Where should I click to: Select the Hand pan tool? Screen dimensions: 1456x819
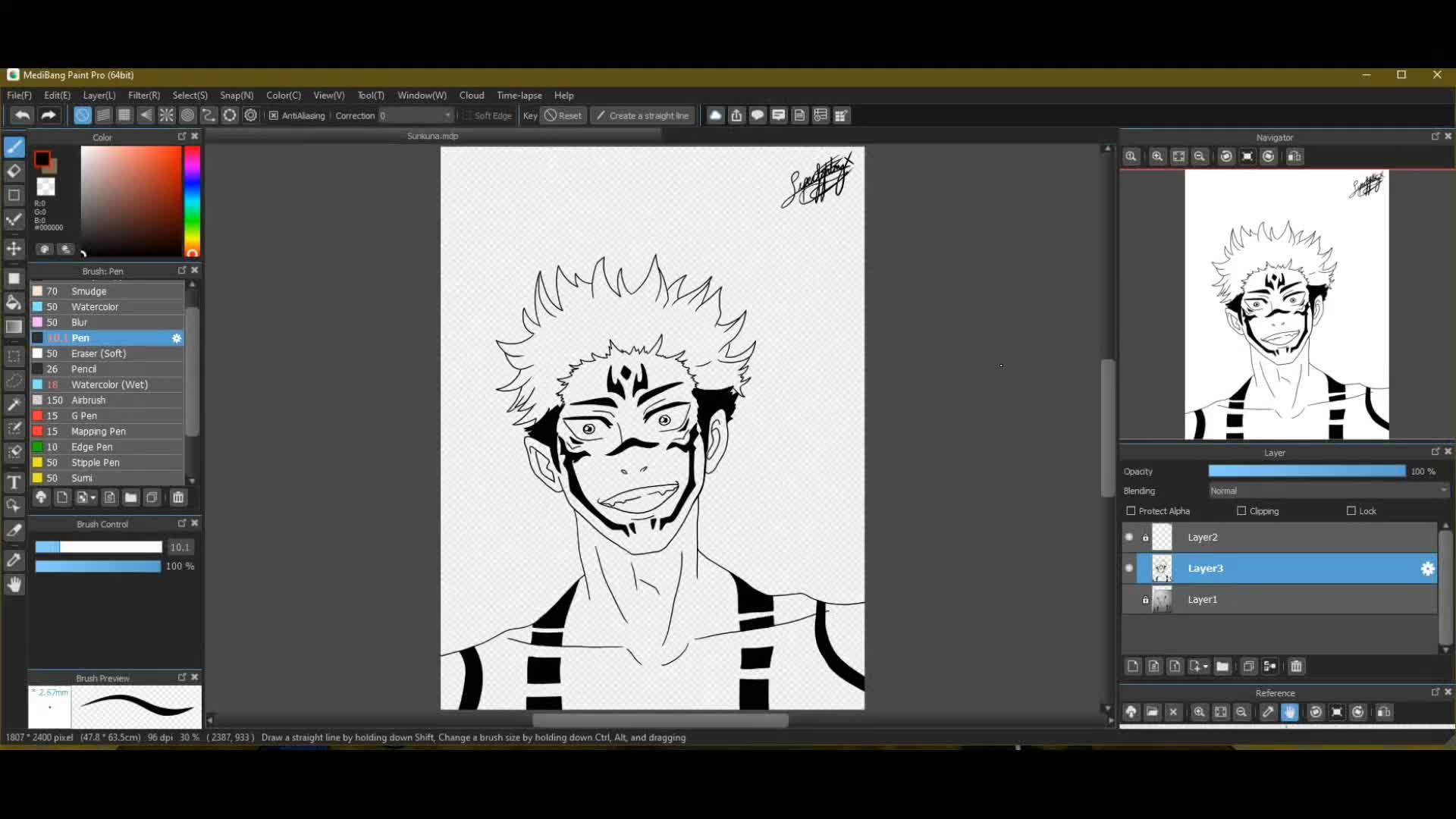point(14,585)
